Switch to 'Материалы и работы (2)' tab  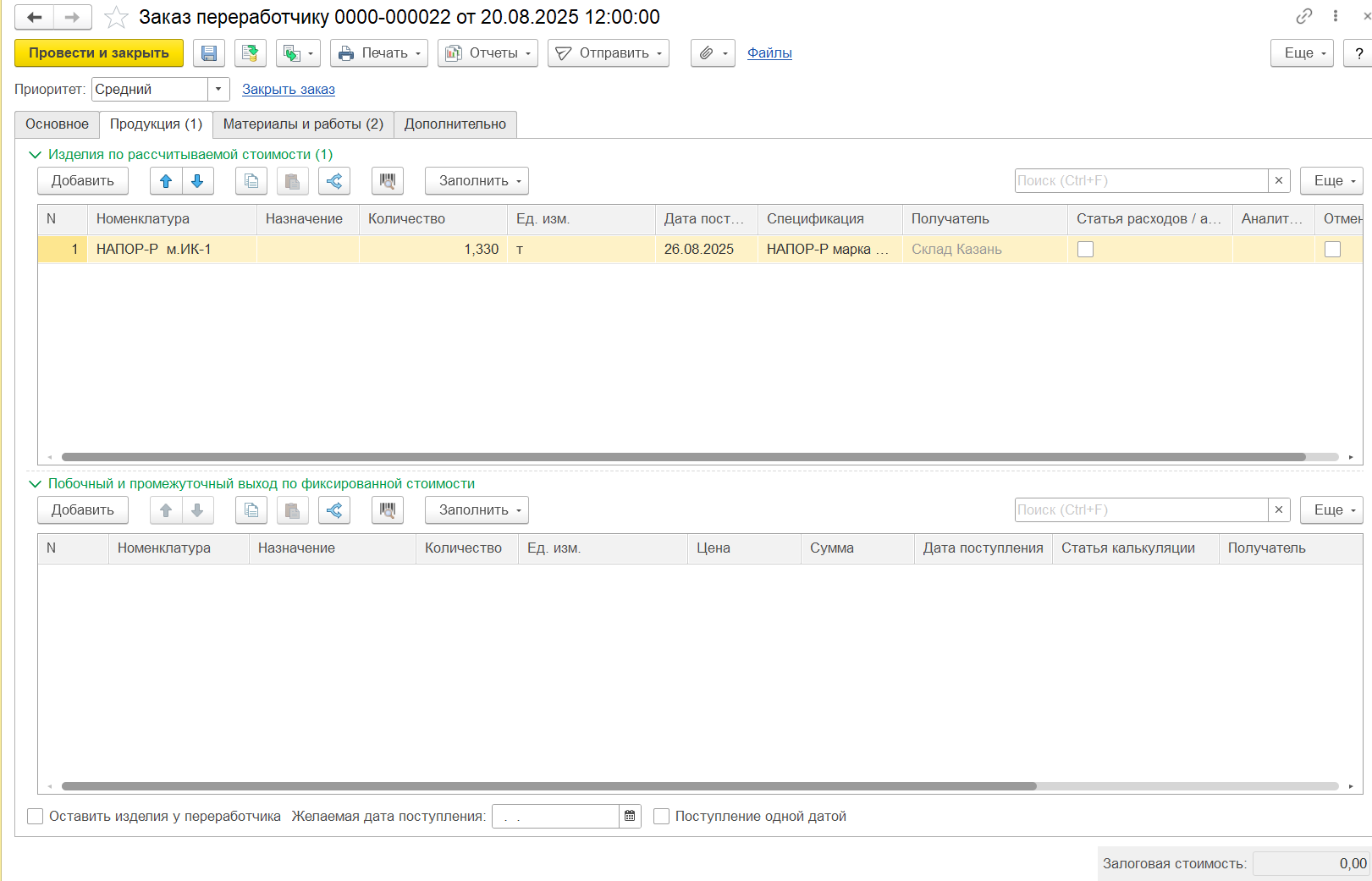point(303,124)
